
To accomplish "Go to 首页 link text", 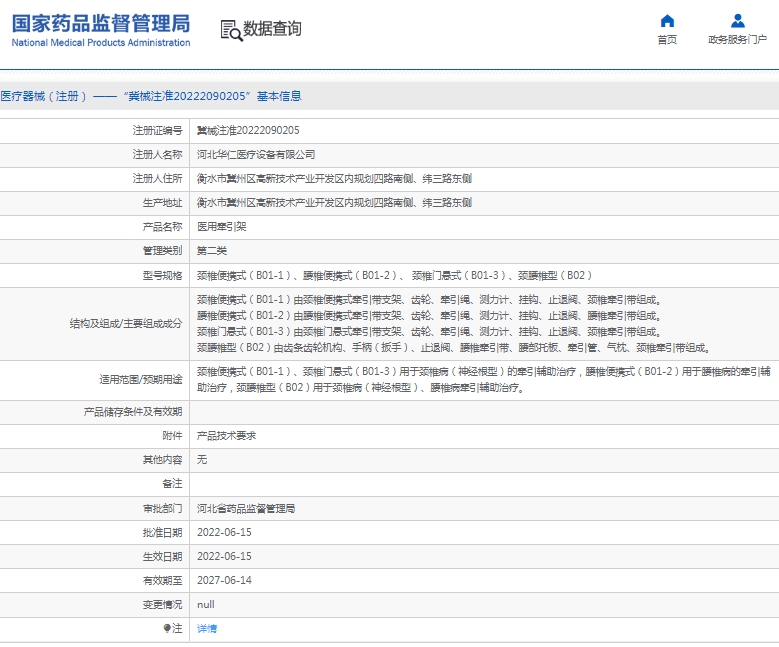I will click(x=667, y=40).
